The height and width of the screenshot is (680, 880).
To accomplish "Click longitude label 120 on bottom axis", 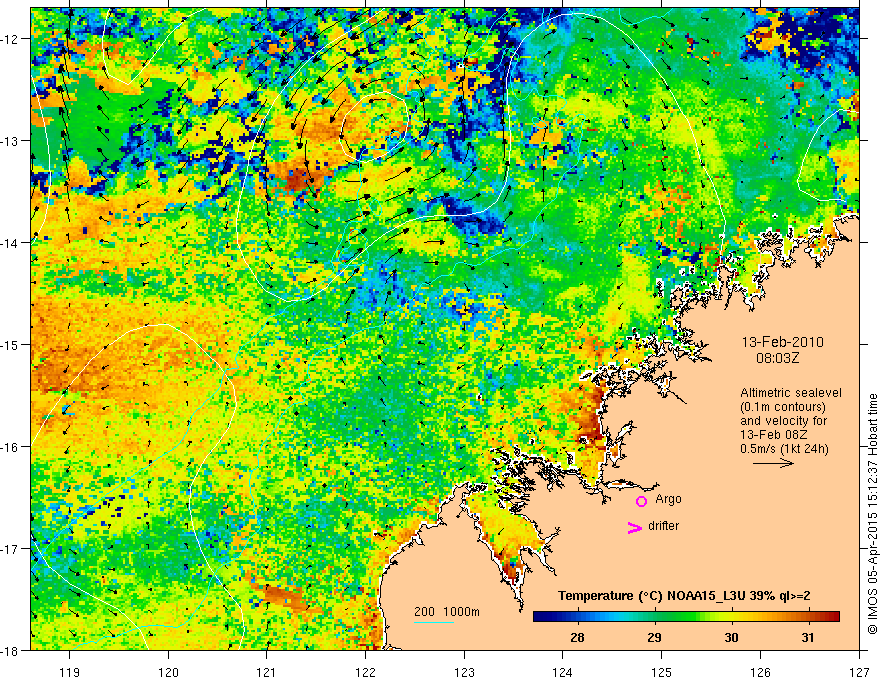I will (168, 672).
